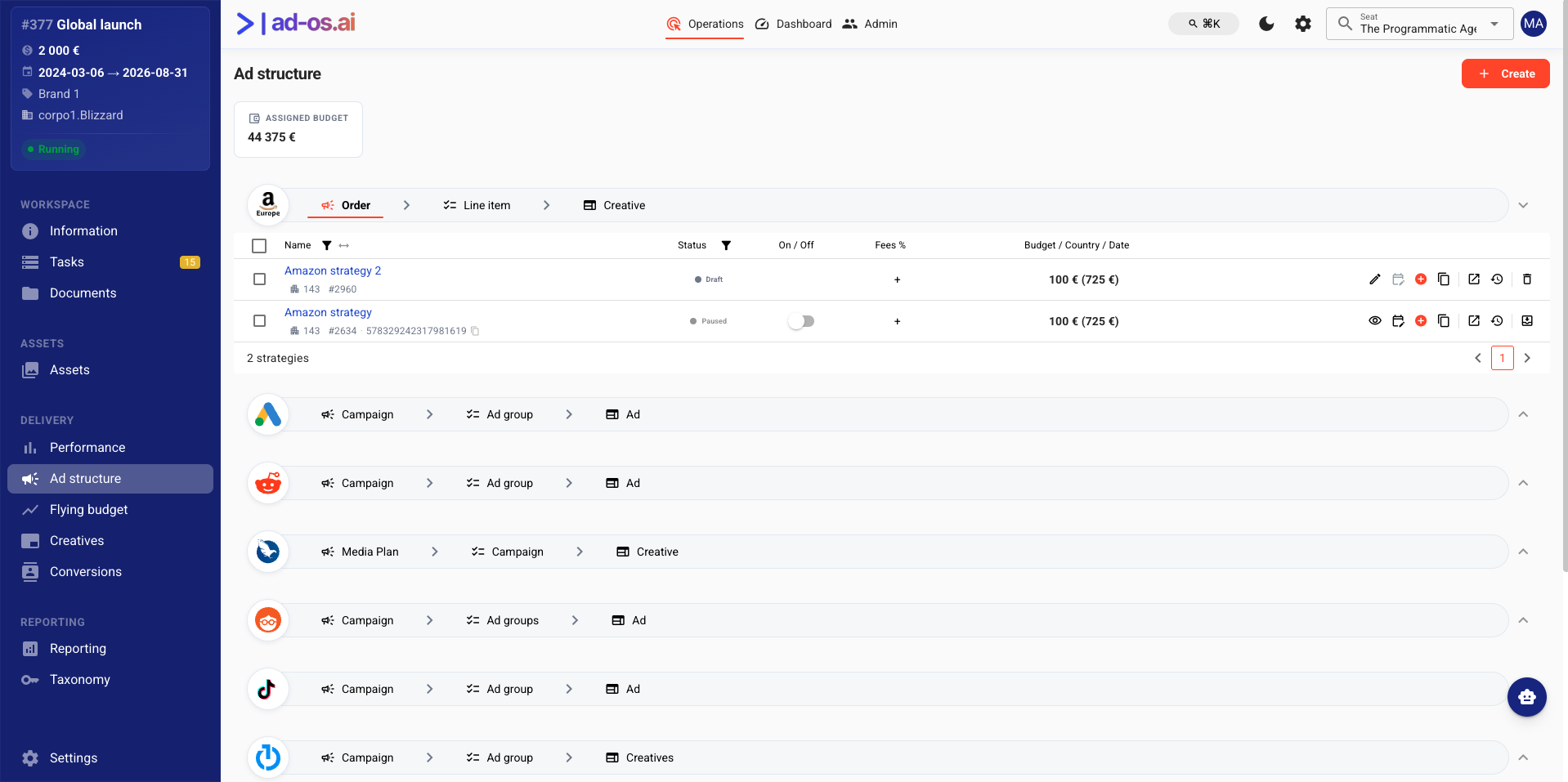This screenshot has width=1568, height=782.
Task: Open Reporting in sidebar
Action: [x=110, y=649]
